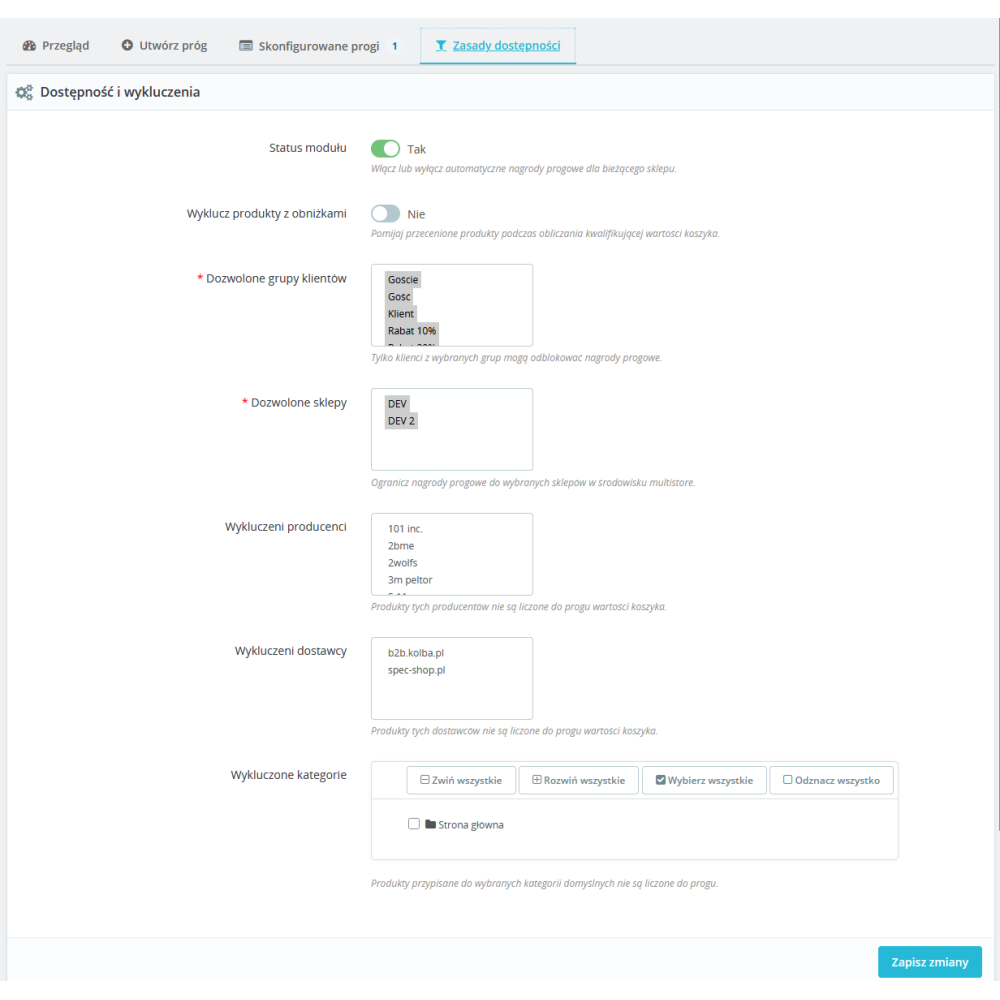Choose 3m peltor in the excluded manufacturers list
The width and height of the screenshot is (1000, 1000).
(x=410, y=580)
